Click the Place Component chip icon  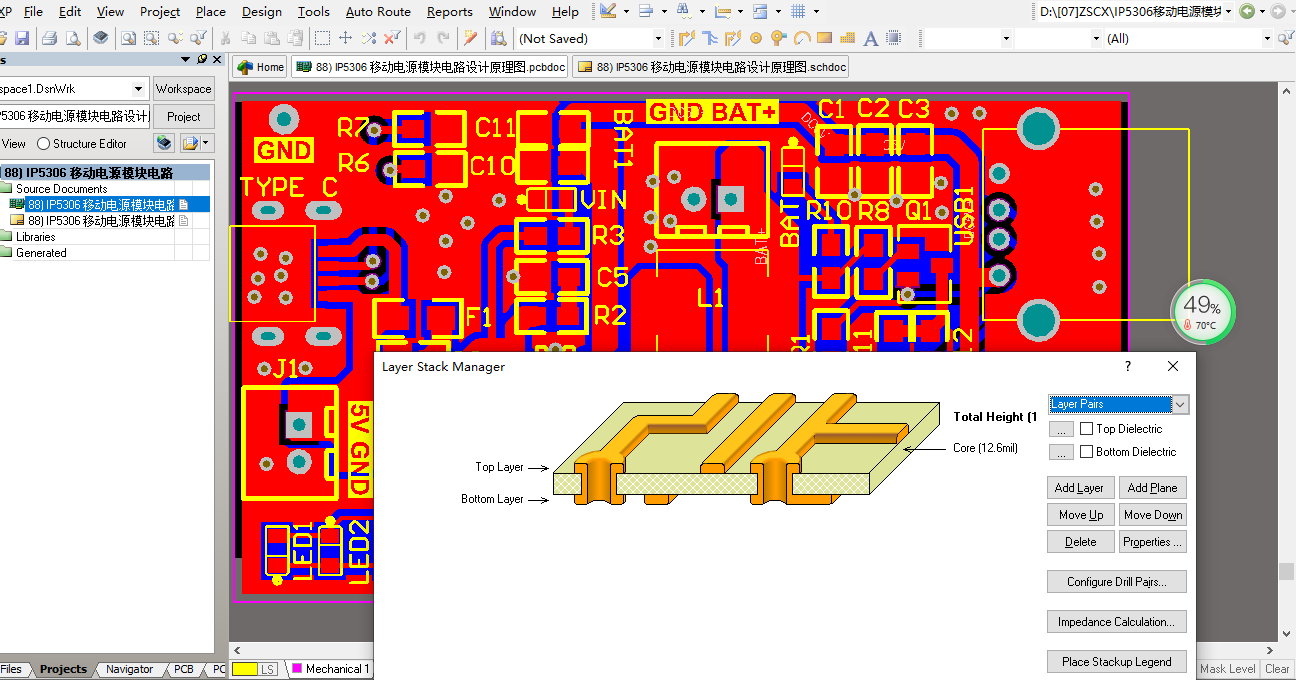893,39
